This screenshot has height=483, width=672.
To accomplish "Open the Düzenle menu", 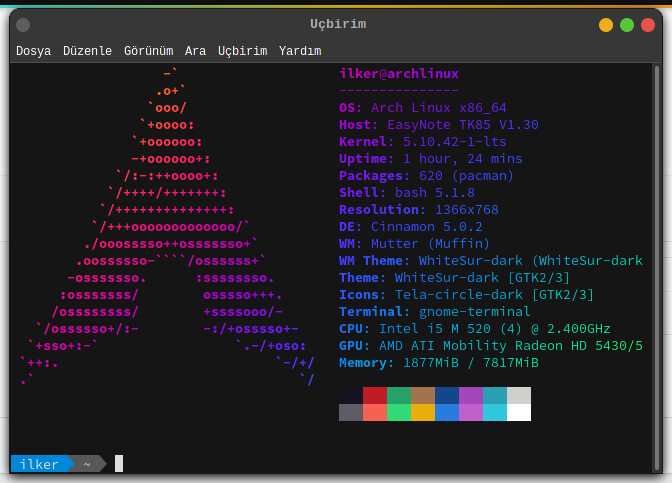I will [87, 50].
